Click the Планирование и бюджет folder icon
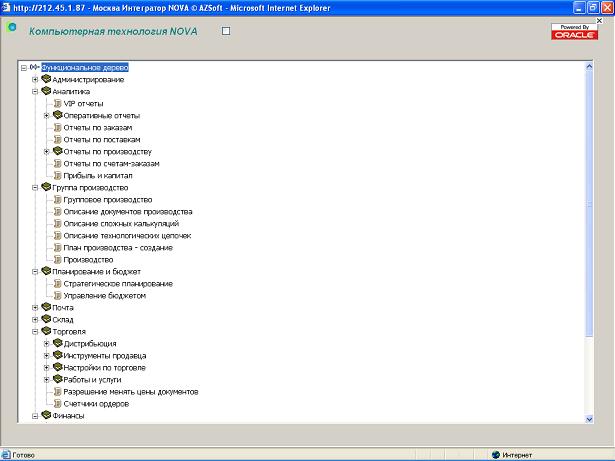 tap(46, 271)
